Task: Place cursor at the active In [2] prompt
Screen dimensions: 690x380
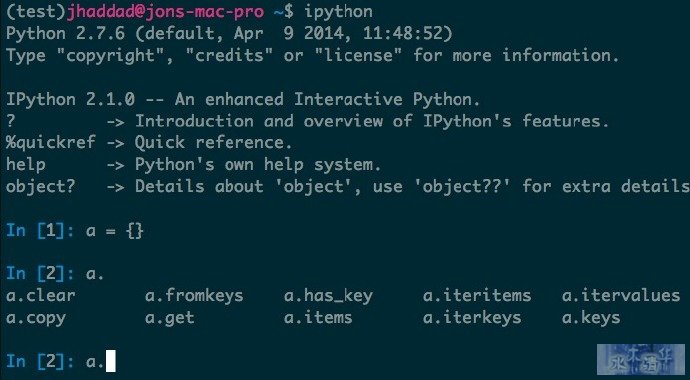Action: (40, 362)
